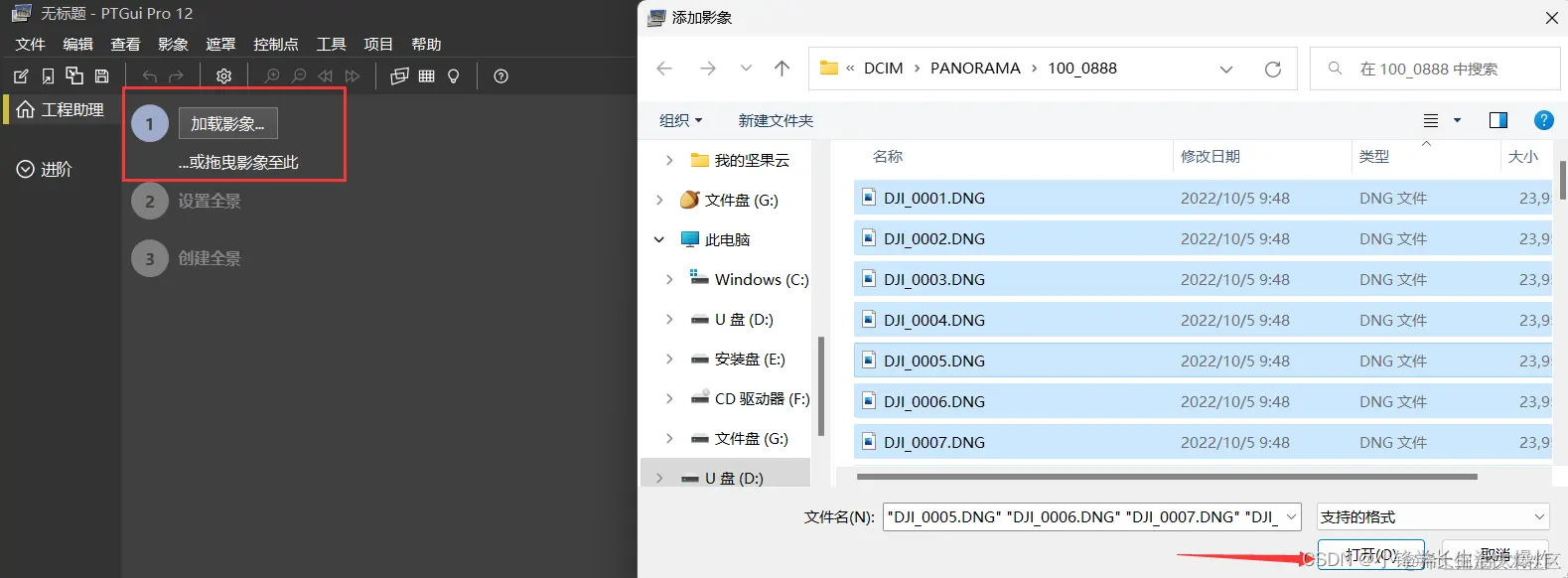Open the 项目 menu in PTGui

[378, 44]
